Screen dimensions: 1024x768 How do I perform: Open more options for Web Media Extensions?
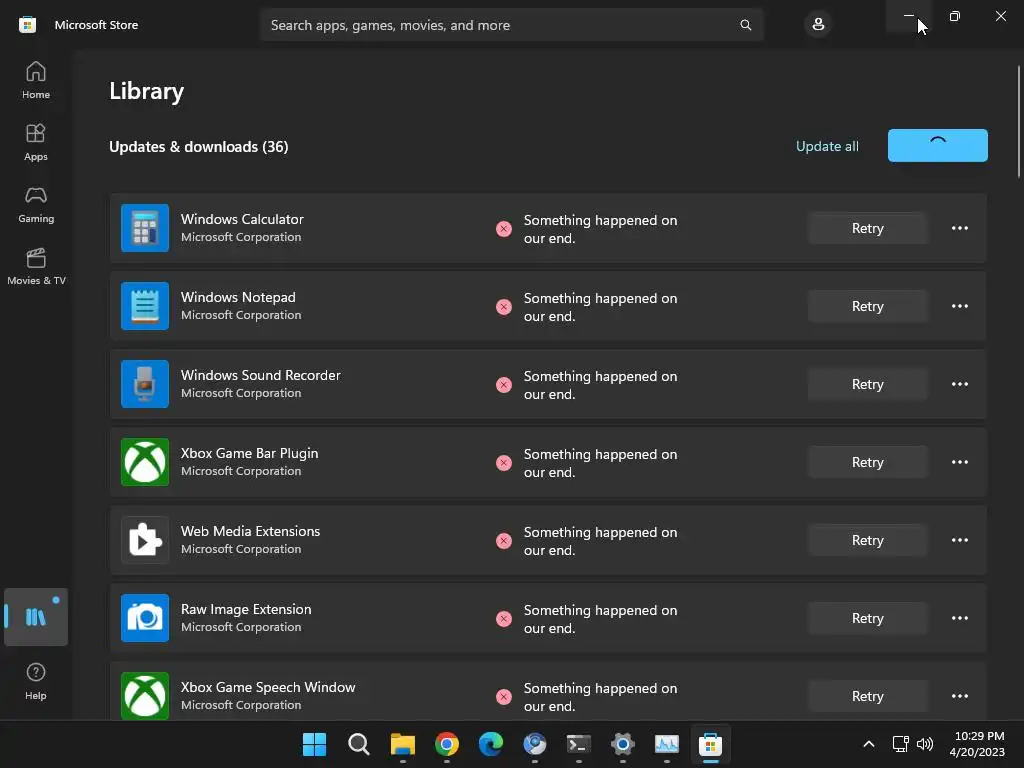tap(959, 540)
